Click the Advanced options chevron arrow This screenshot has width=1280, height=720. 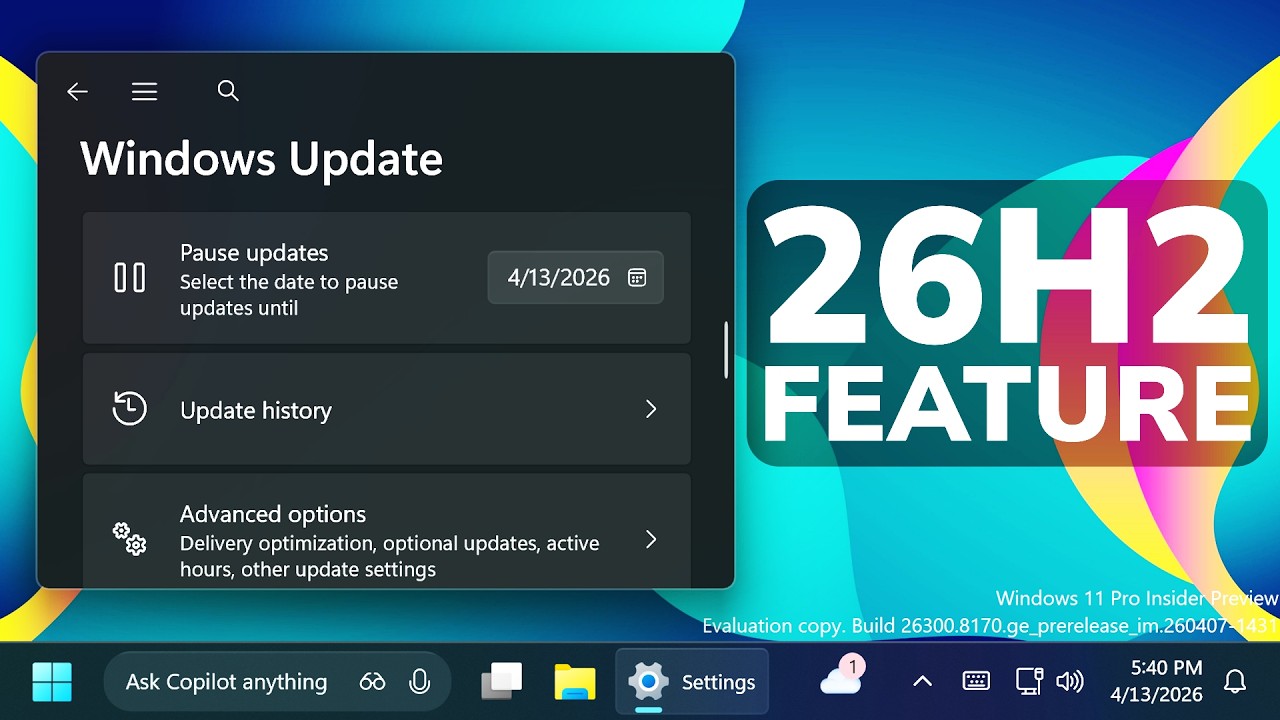[651, 540]
